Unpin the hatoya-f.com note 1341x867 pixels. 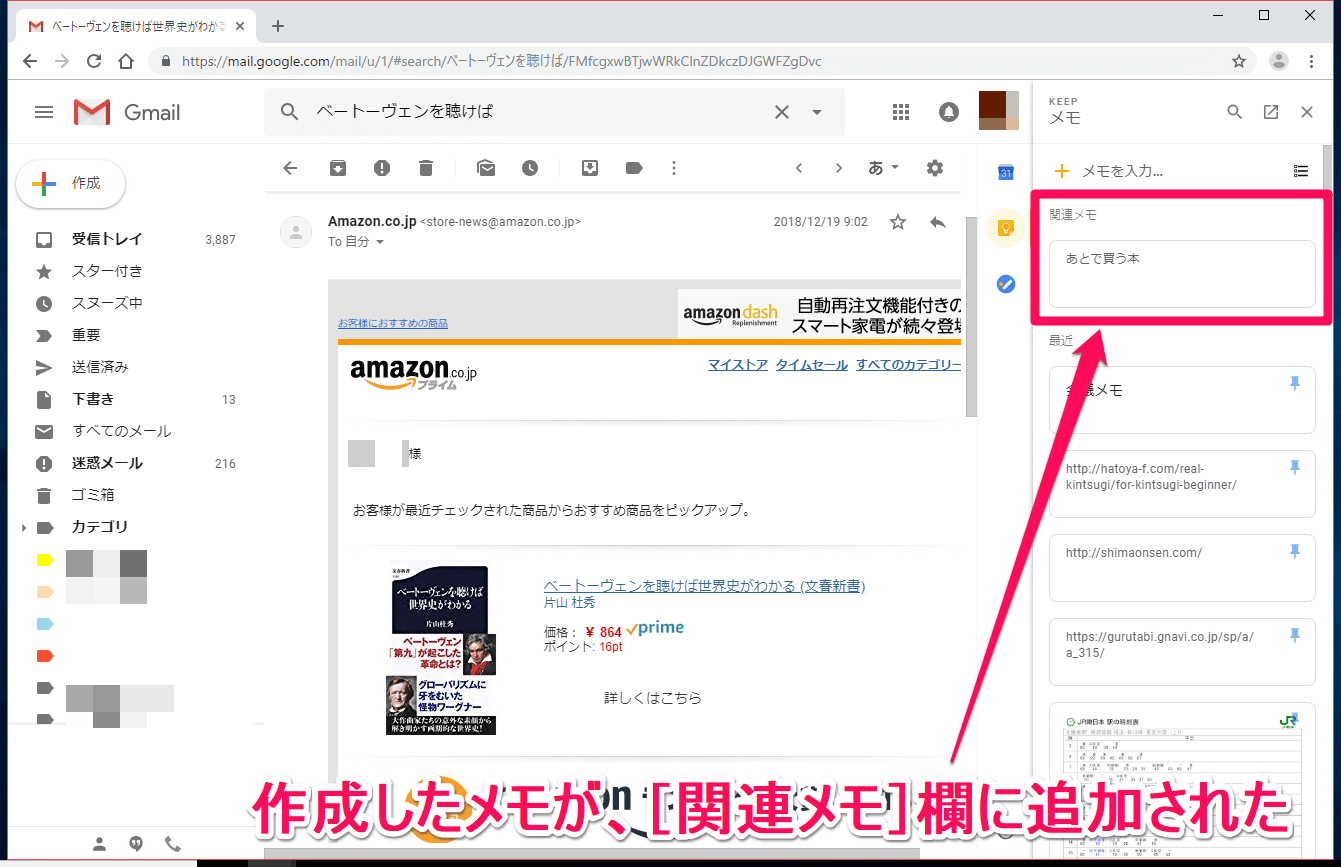[1295, 467]
